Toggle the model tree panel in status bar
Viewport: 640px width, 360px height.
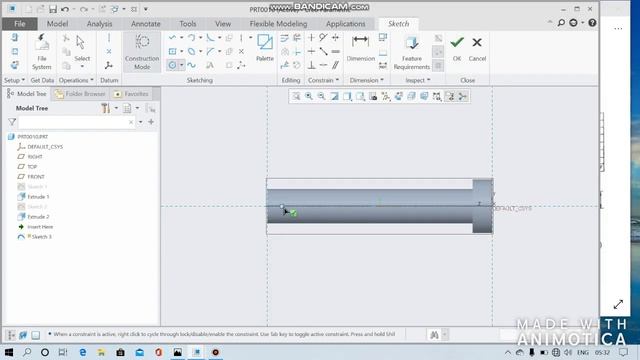[x=11, y=335]
